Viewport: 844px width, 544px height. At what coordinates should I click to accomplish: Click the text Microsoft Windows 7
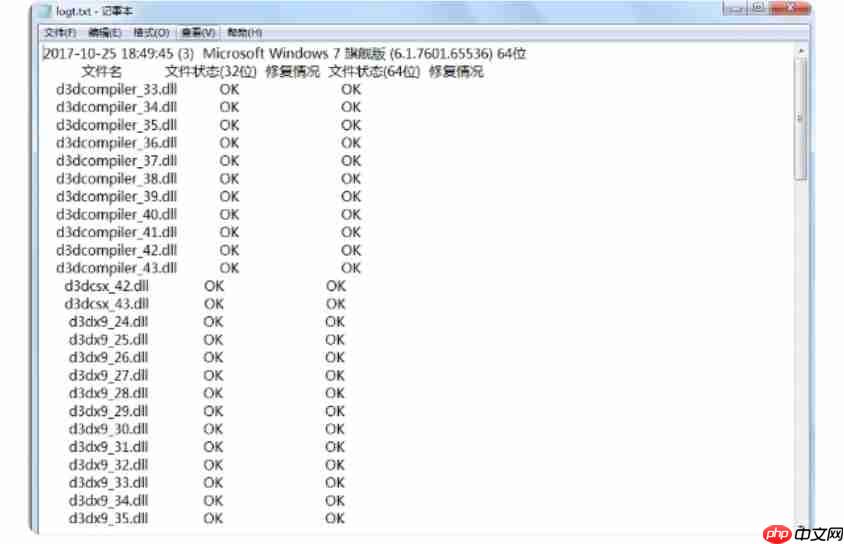coord(272,54)
